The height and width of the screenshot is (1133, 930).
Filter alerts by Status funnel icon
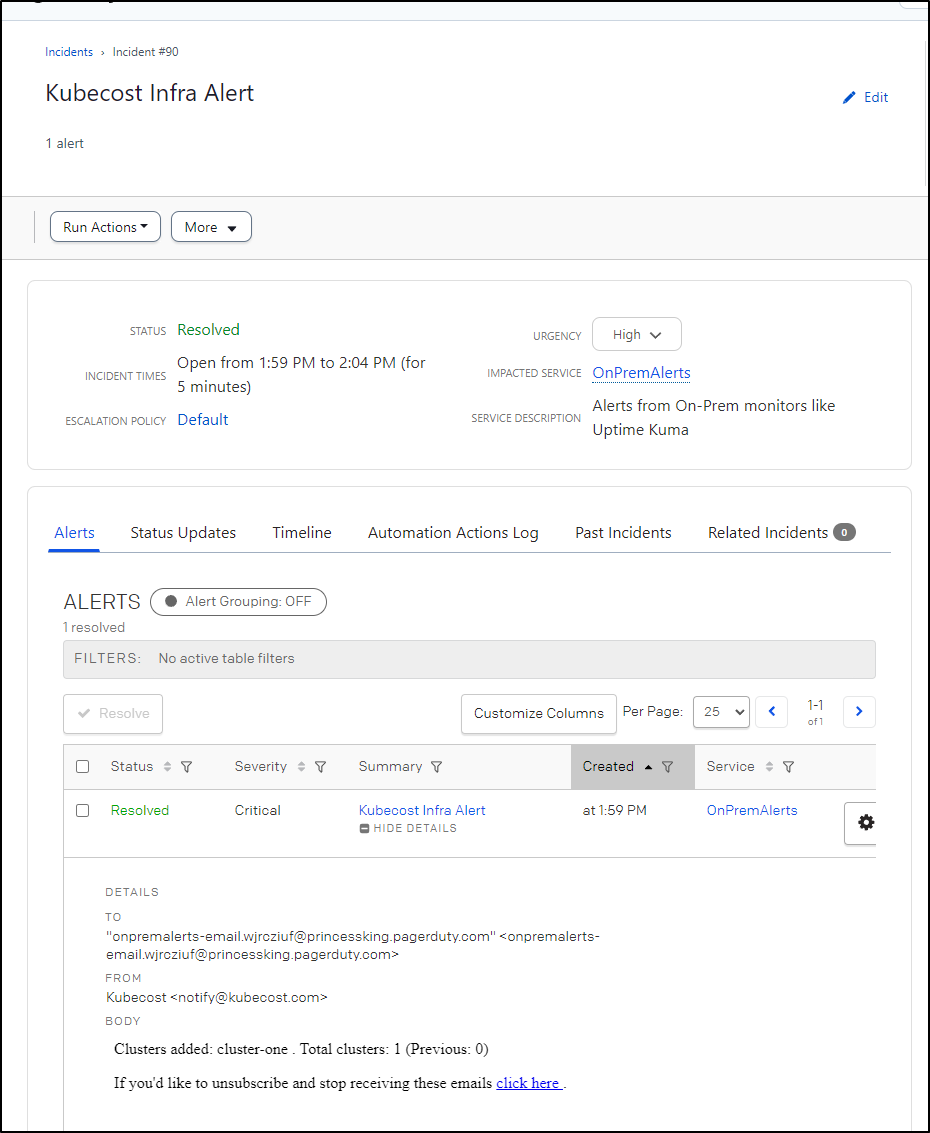click(186, 767)
